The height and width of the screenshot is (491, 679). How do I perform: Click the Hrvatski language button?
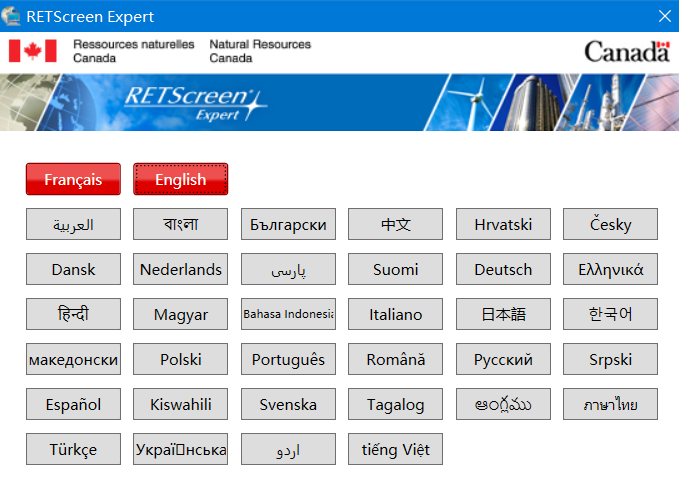pyautogui.click(x=503, y=224)
